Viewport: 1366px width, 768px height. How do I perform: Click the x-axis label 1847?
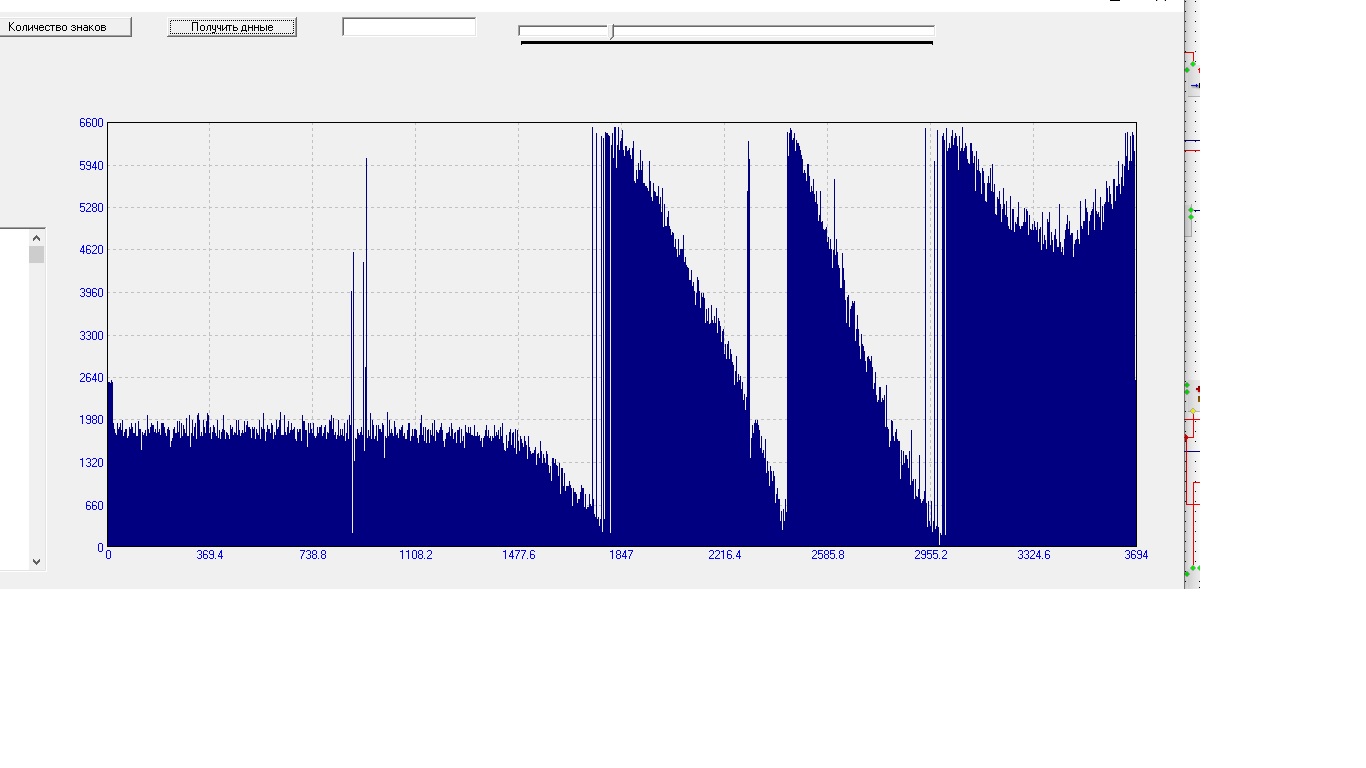click(x=621, y=555)
